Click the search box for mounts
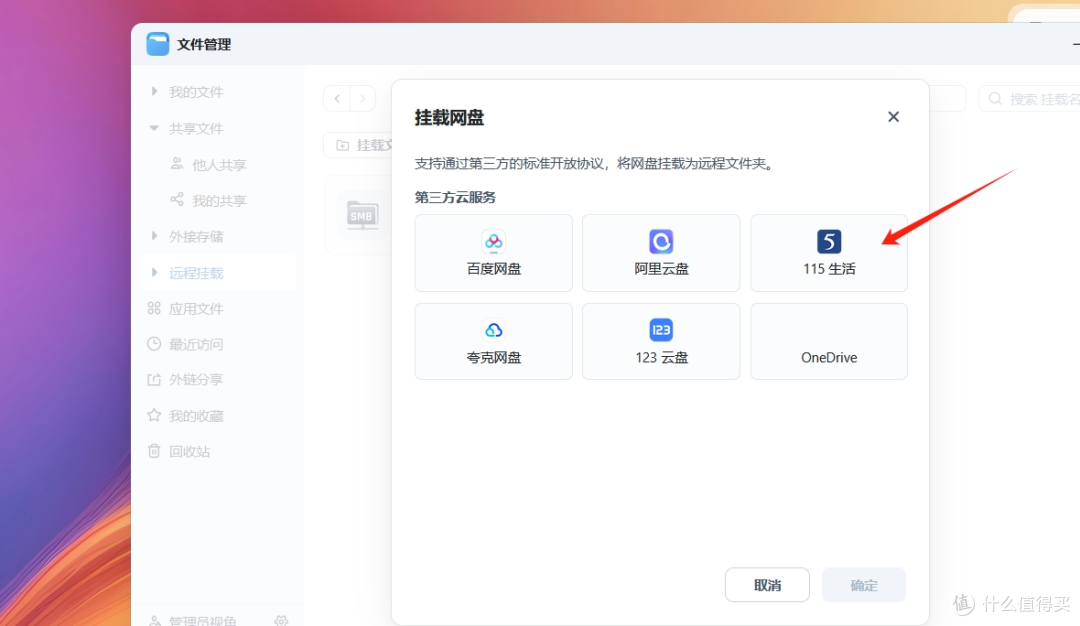Image resolution: width=1080 pixels, height=626 pixels. (1029, 98)
